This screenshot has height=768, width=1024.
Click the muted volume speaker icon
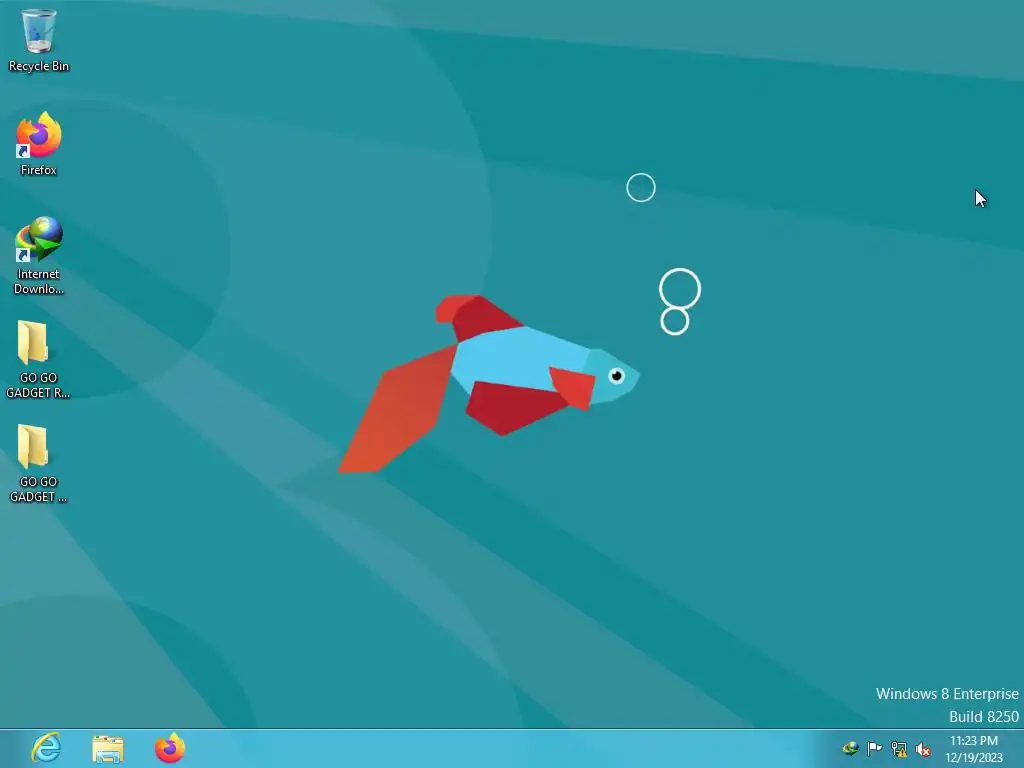pyautogui.click(x=923, y=749)
